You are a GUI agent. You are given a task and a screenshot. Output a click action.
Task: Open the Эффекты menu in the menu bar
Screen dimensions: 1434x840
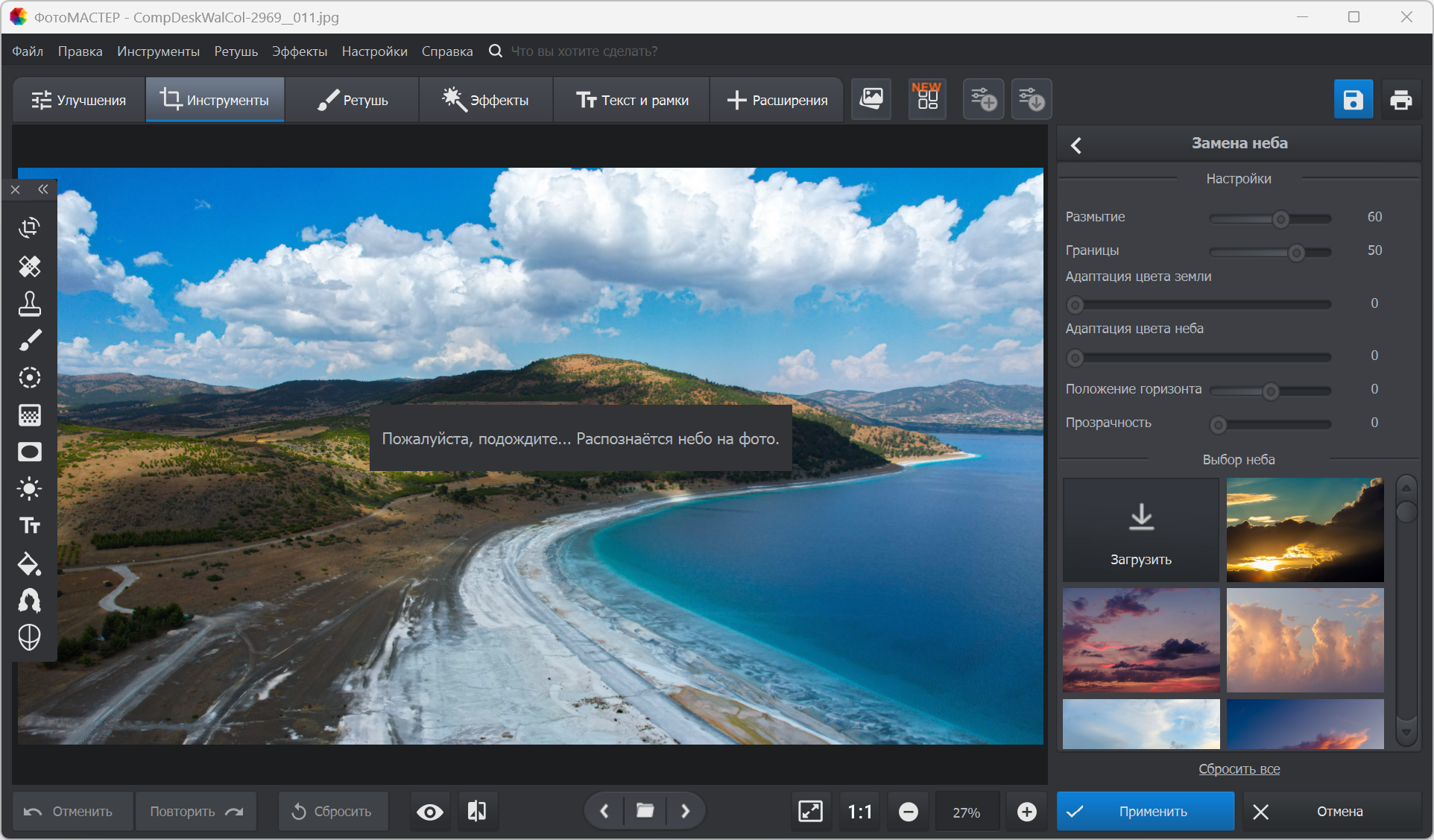click(x=299, y=51)
